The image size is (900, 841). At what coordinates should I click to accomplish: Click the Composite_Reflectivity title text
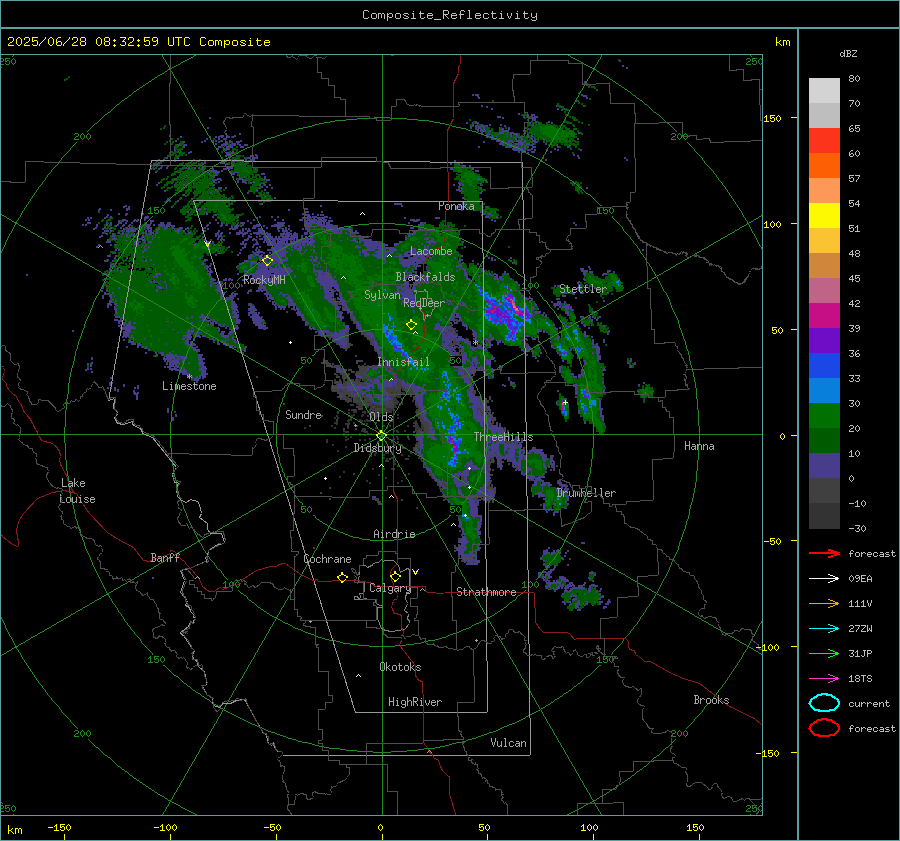pos(449,15)
